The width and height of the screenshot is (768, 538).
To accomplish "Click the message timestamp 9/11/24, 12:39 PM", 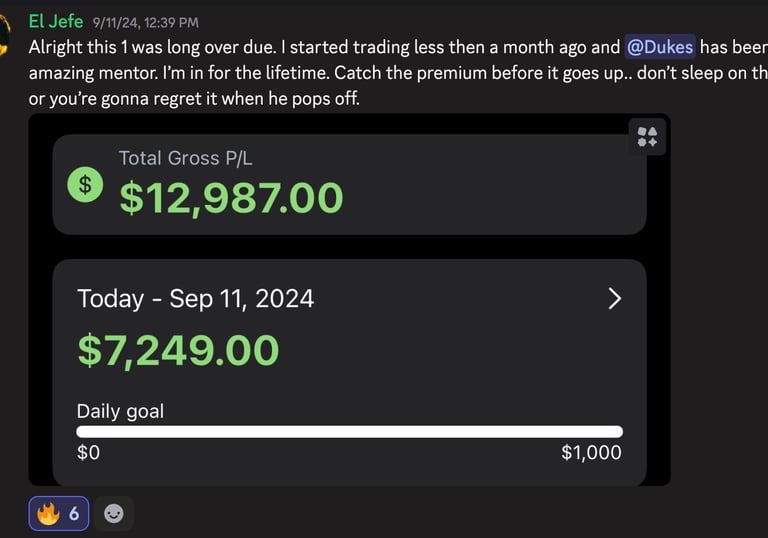I will click(145, 23).
